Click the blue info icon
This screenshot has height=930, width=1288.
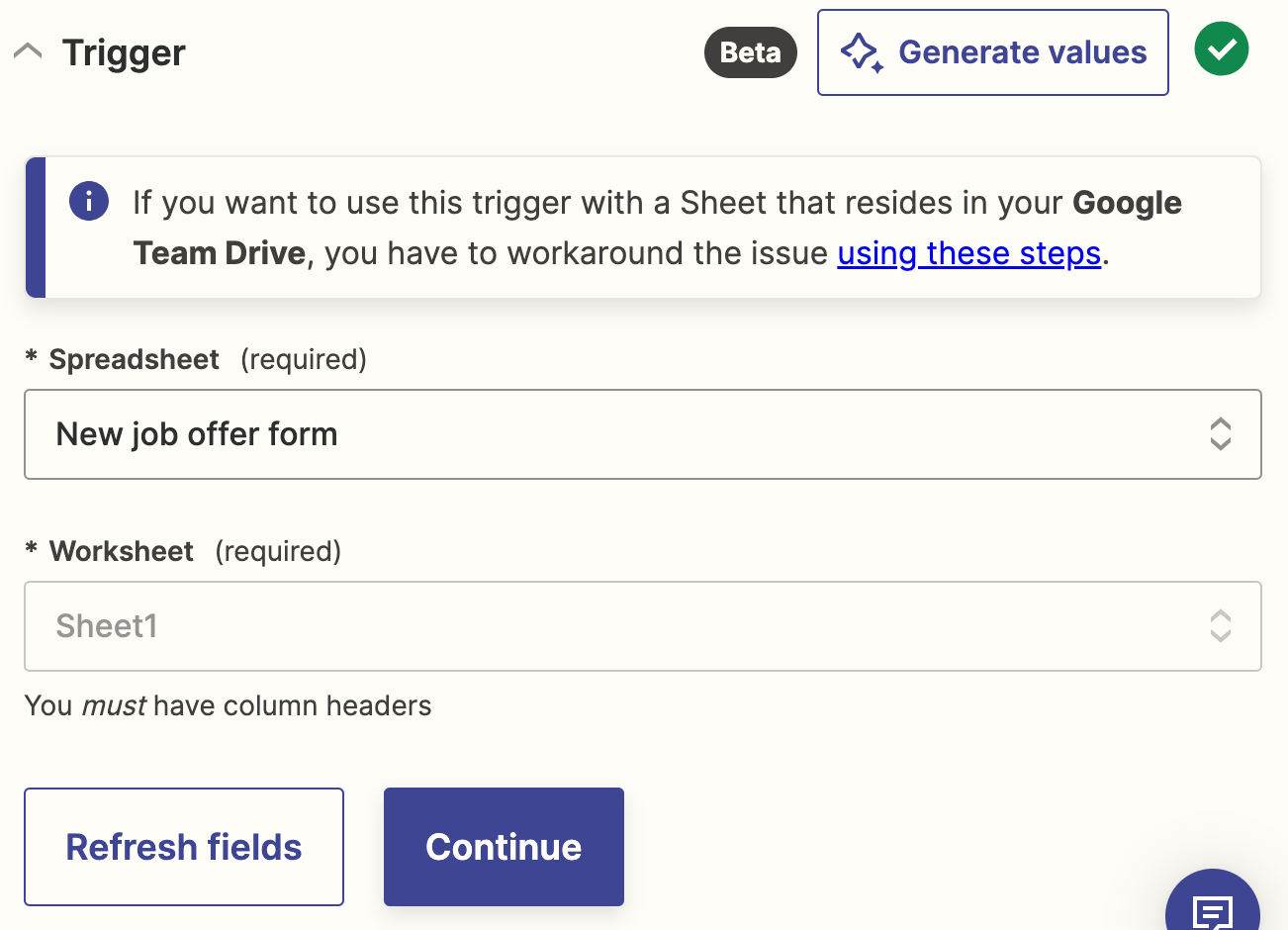(x=89, y=202)
